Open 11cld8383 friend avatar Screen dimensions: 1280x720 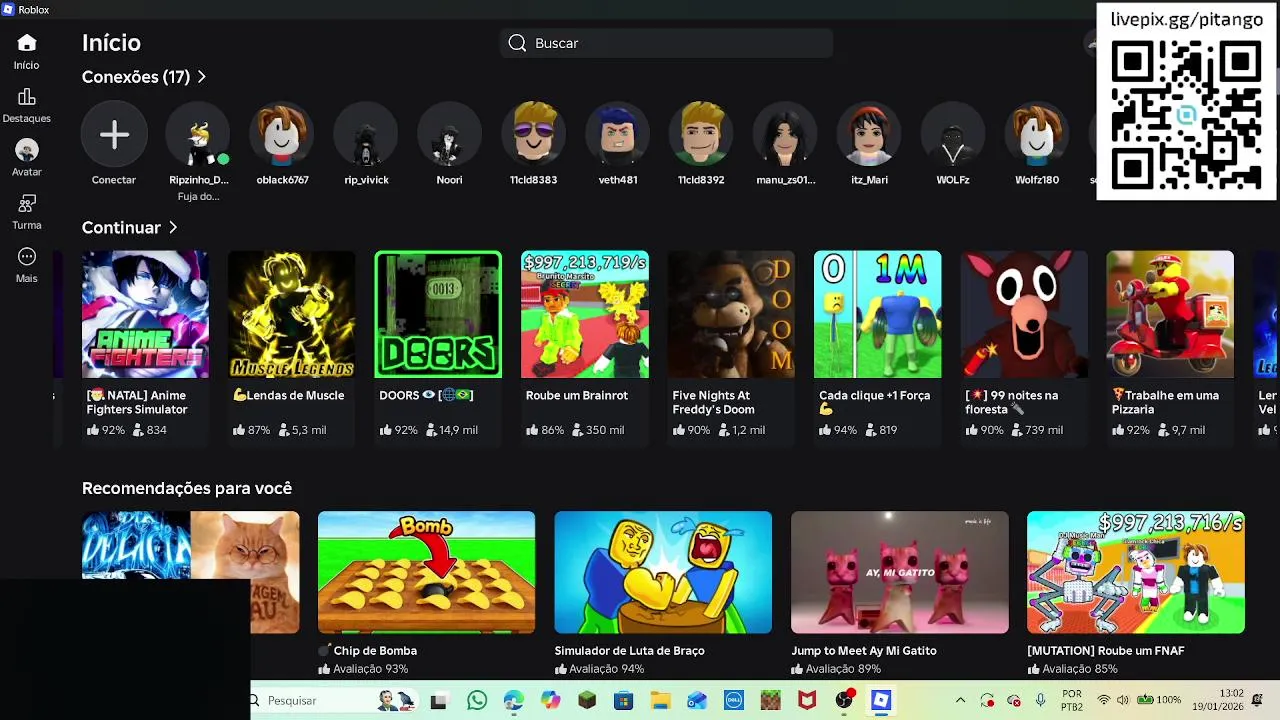pyautogui.click(x=533, y=134)
